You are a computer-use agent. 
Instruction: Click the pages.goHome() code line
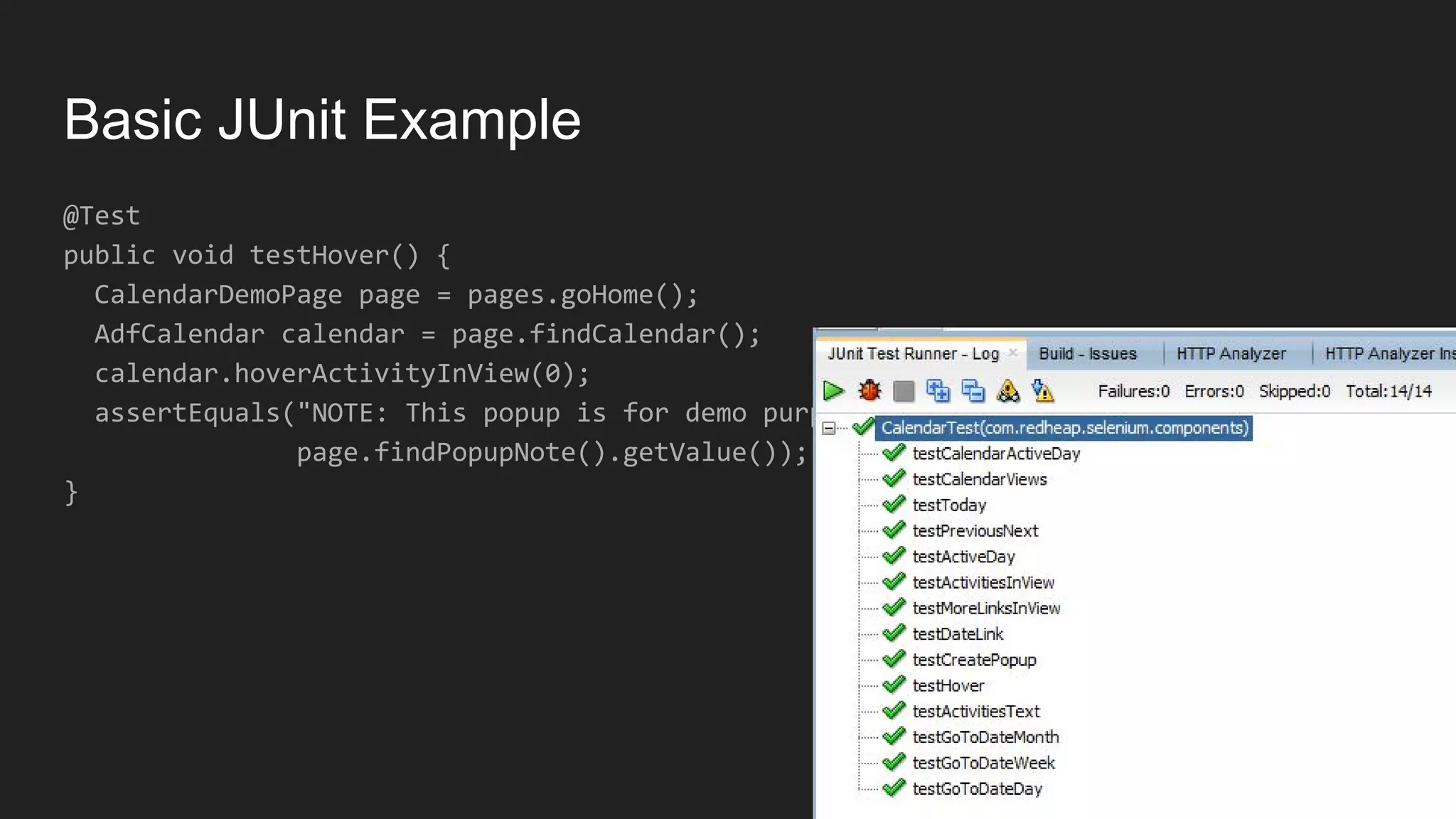point(397,294)
